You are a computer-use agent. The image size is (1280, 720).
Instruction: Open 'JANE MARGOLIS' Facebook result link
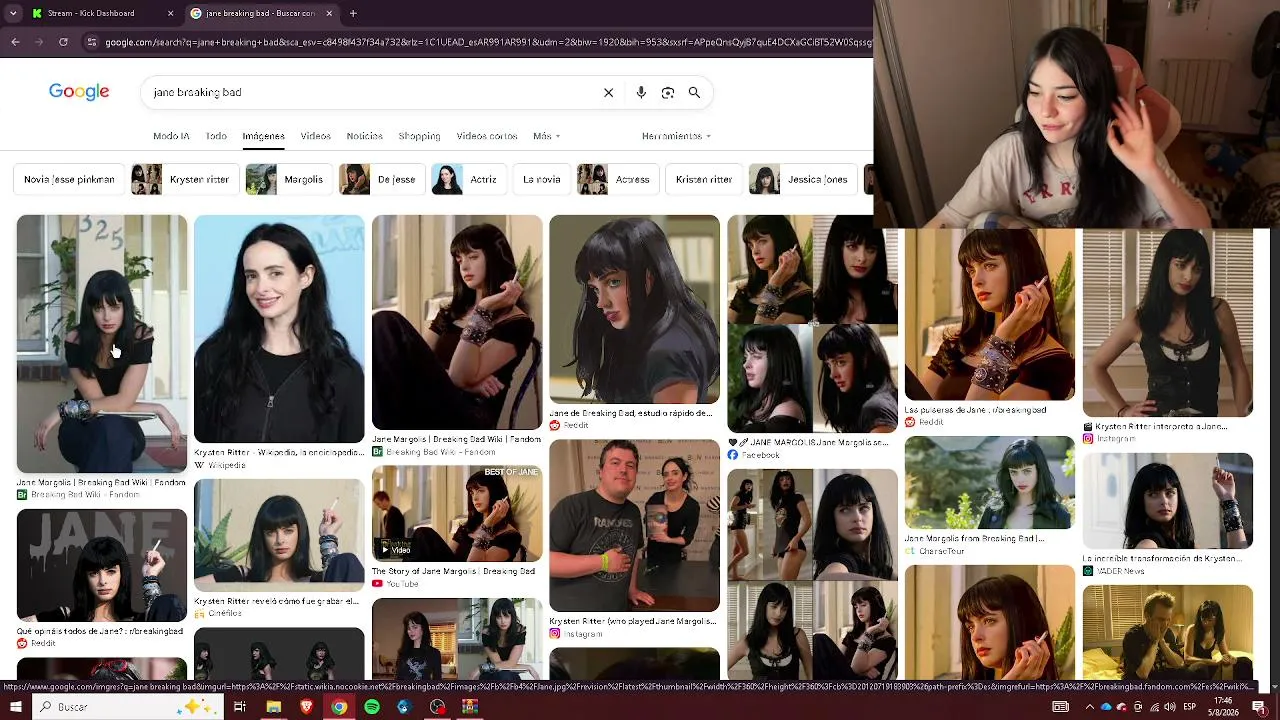tap(808, 442)
